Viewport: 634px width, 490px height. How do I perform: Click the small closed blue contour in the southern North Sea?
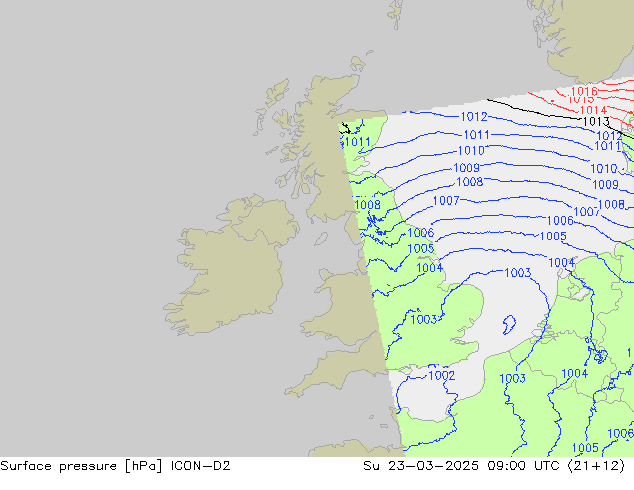[x=509, y=325]
